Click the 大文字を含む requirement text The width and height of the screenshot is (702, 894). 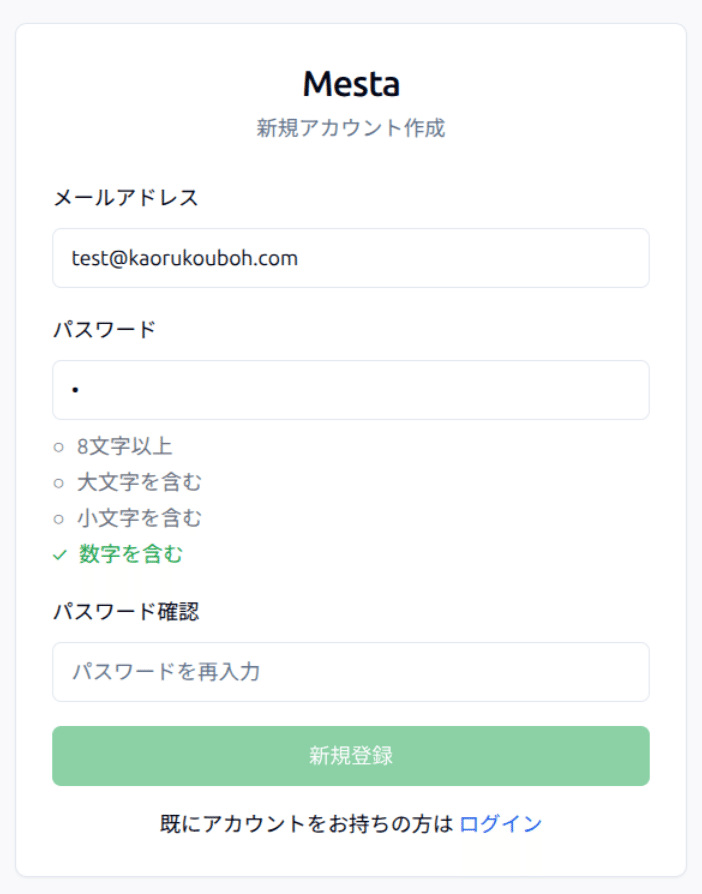[x=140, y=483]
